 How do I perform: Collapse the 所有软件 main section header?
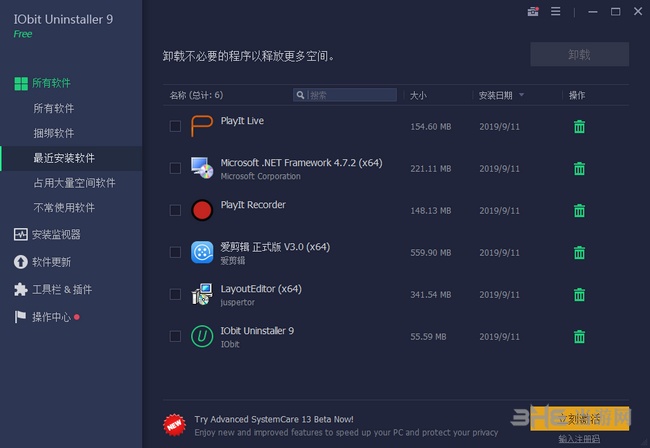(x=51, y=83)
